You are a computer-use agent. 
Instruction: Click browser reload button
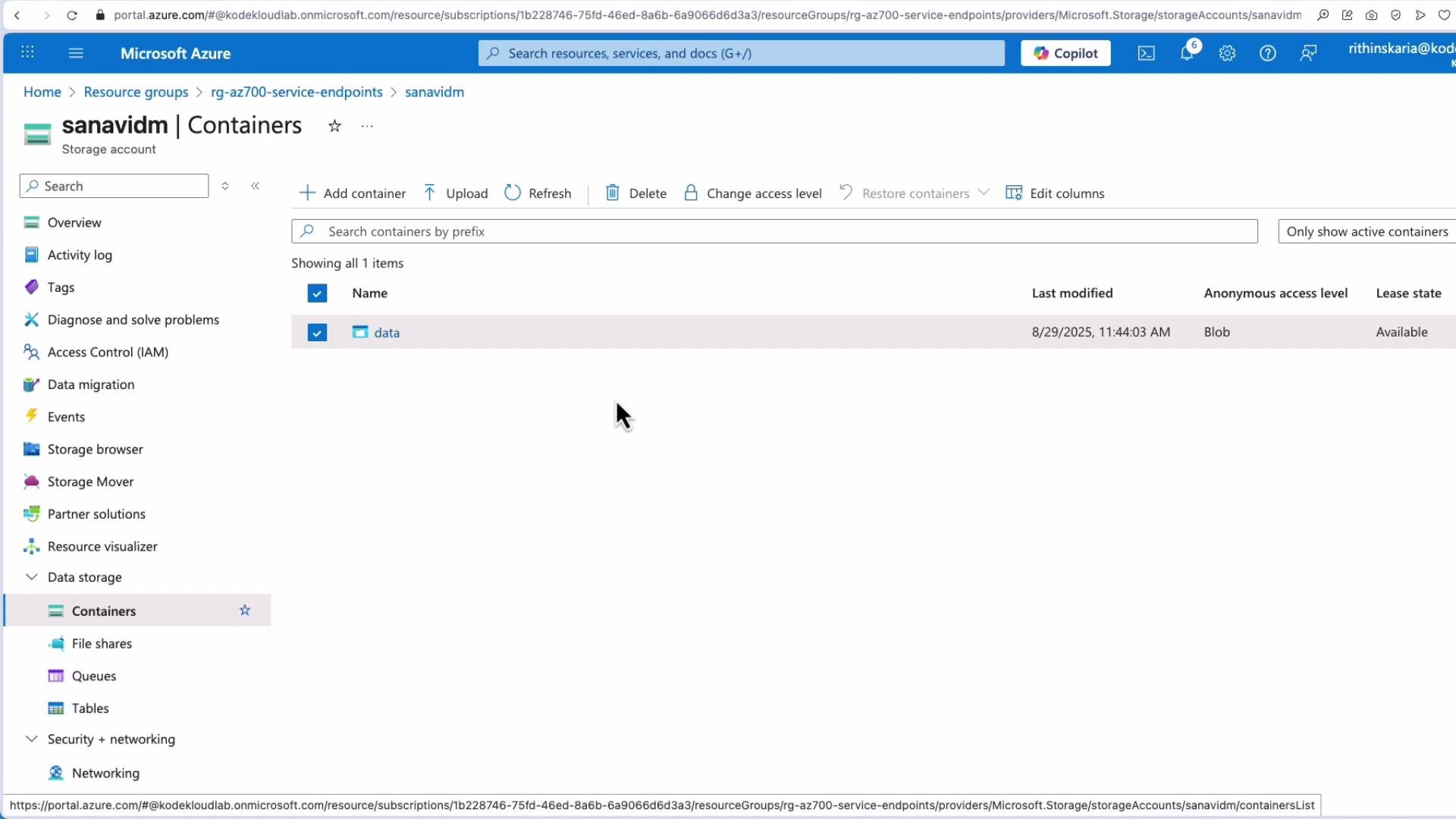click(x=71, y=15)
